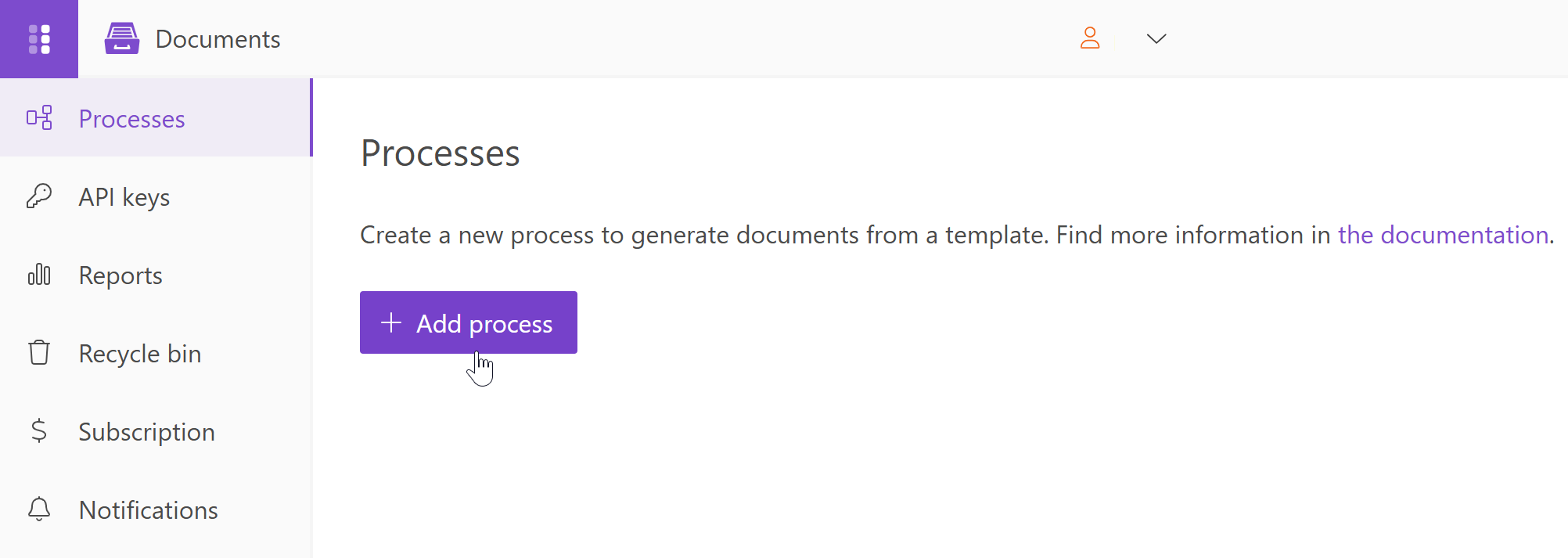Click the bar chart icon next to Reports
This screenshot has width=1568, height=558.
(x=38, y=275)
